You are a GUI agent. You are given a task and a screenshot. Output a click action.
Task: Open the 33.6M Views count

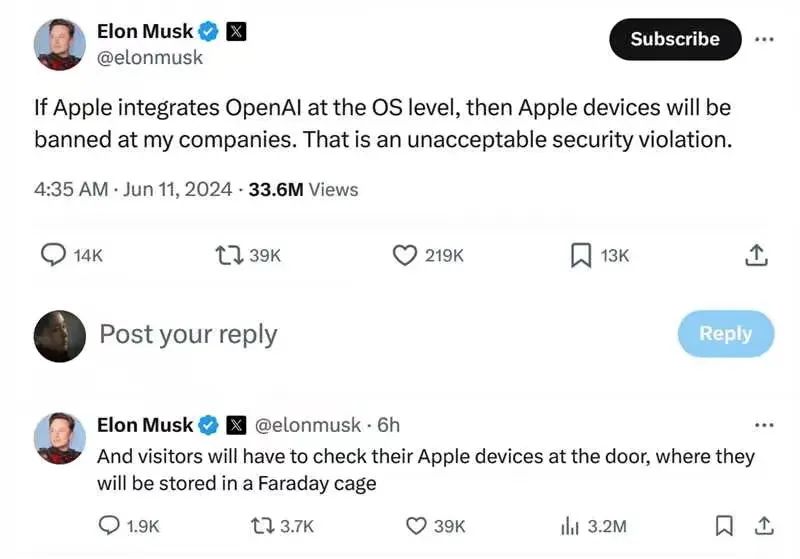tap(303, 189)
